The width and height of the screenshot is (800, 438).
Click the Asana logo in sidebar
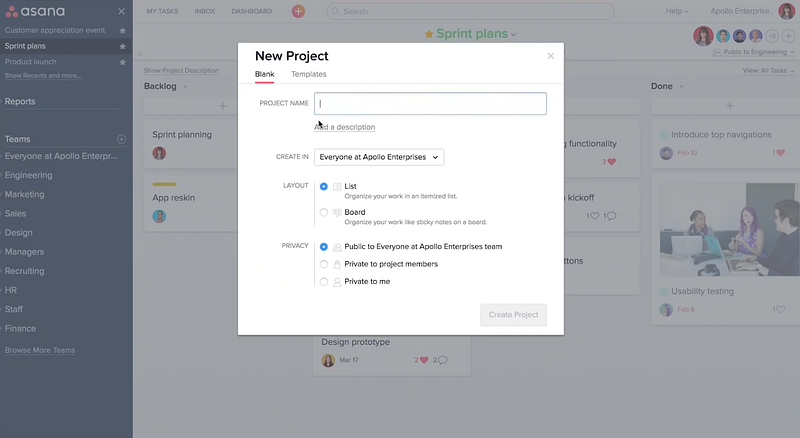(x=36, y=11)
